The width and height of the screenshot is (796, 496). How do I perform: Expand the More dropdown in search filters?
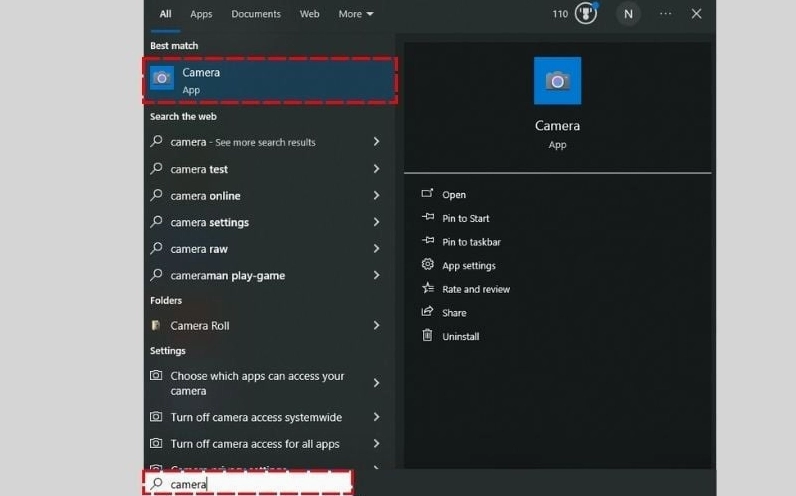355,14
